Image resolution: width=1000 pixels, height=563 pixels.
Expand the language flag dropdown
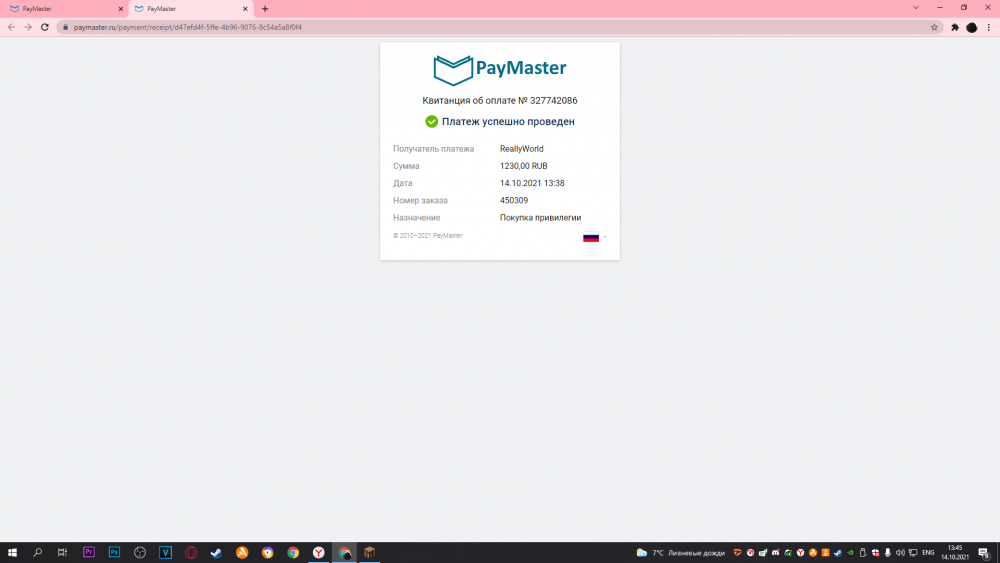(x=595, y=237)
